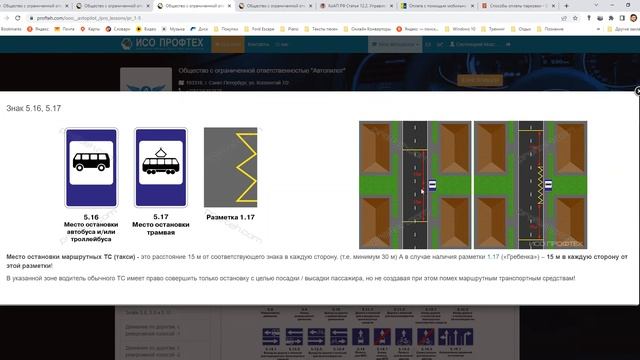
Task: Click the orange highlighted nav button in site header
Action: pyautogui.click(x=228, y=44)
